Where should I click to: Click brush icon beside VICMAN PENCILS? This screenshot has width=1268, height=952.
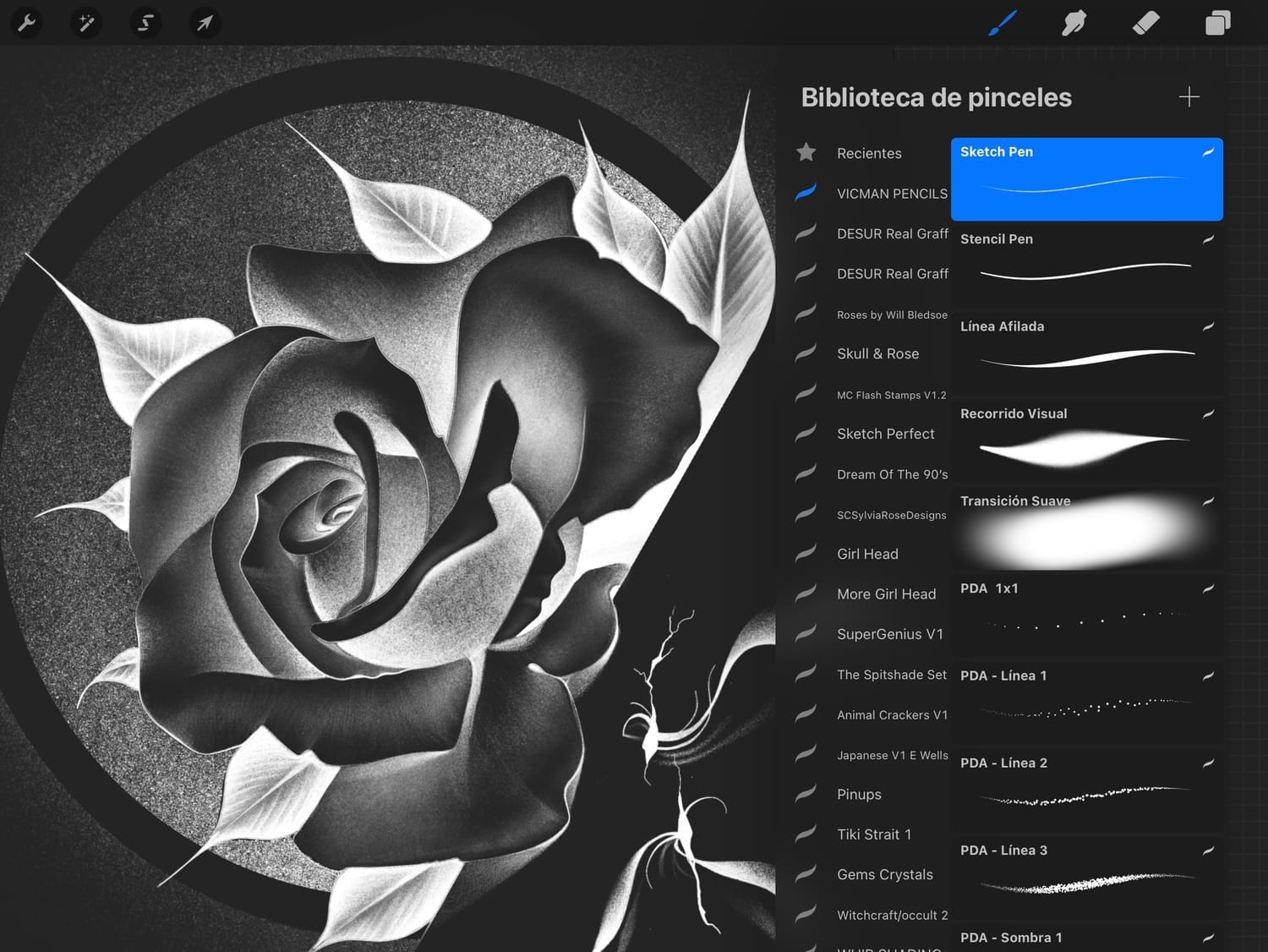coord(806,192)
